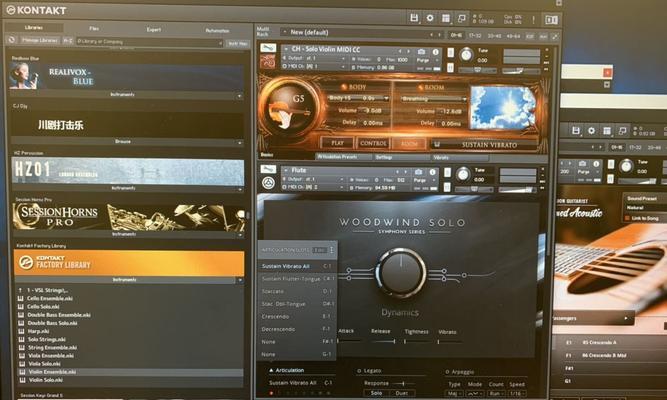The height and width of the screenshot is (400, 667).
Task: Click Instruments button under HZ01 library
Action: pos(123,188)
